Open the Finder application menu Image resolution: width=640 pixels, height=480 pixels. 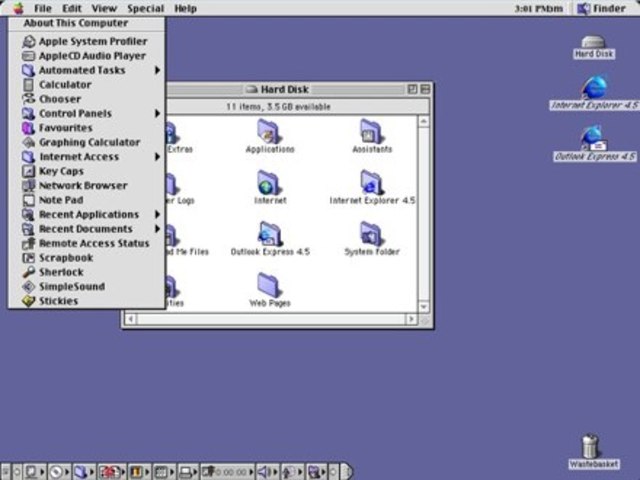tap(601, 8)
